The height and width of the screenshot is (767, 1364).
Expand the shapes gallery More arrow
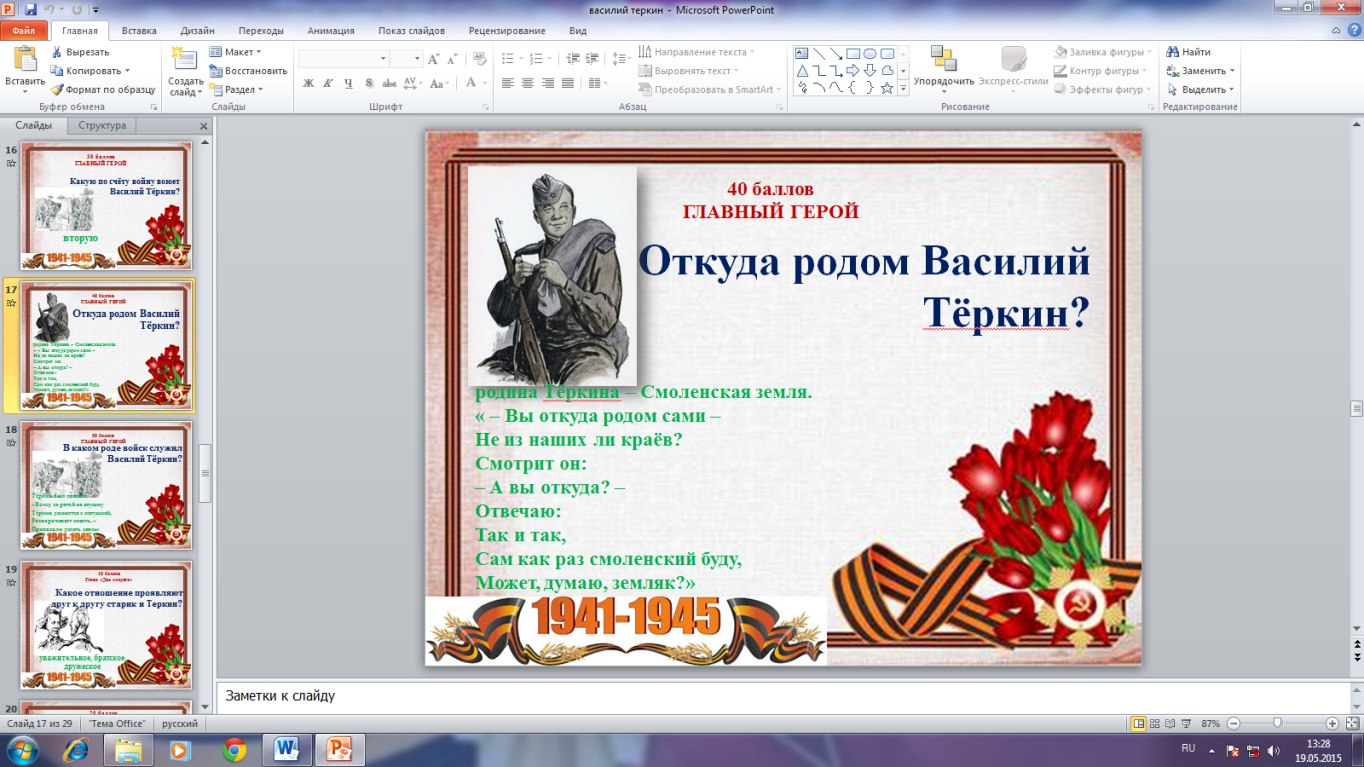[903, 88]
